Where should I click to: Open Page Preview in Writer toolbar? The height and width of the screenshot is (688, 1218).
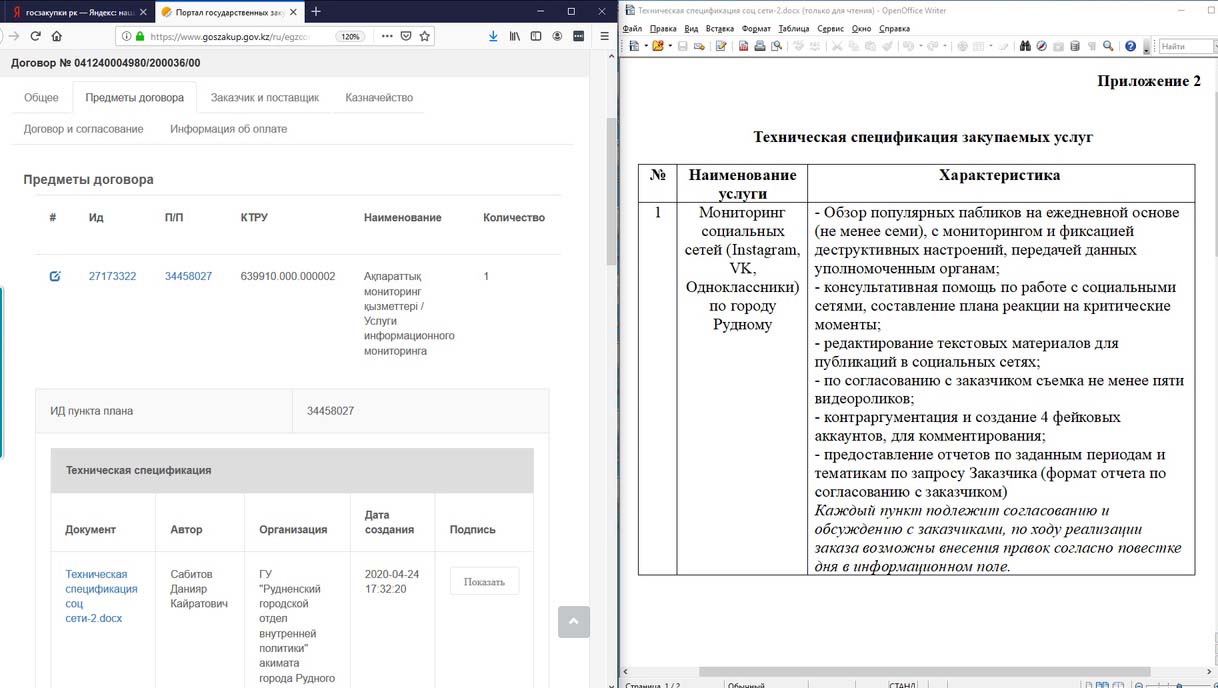(x=776, y=46)
